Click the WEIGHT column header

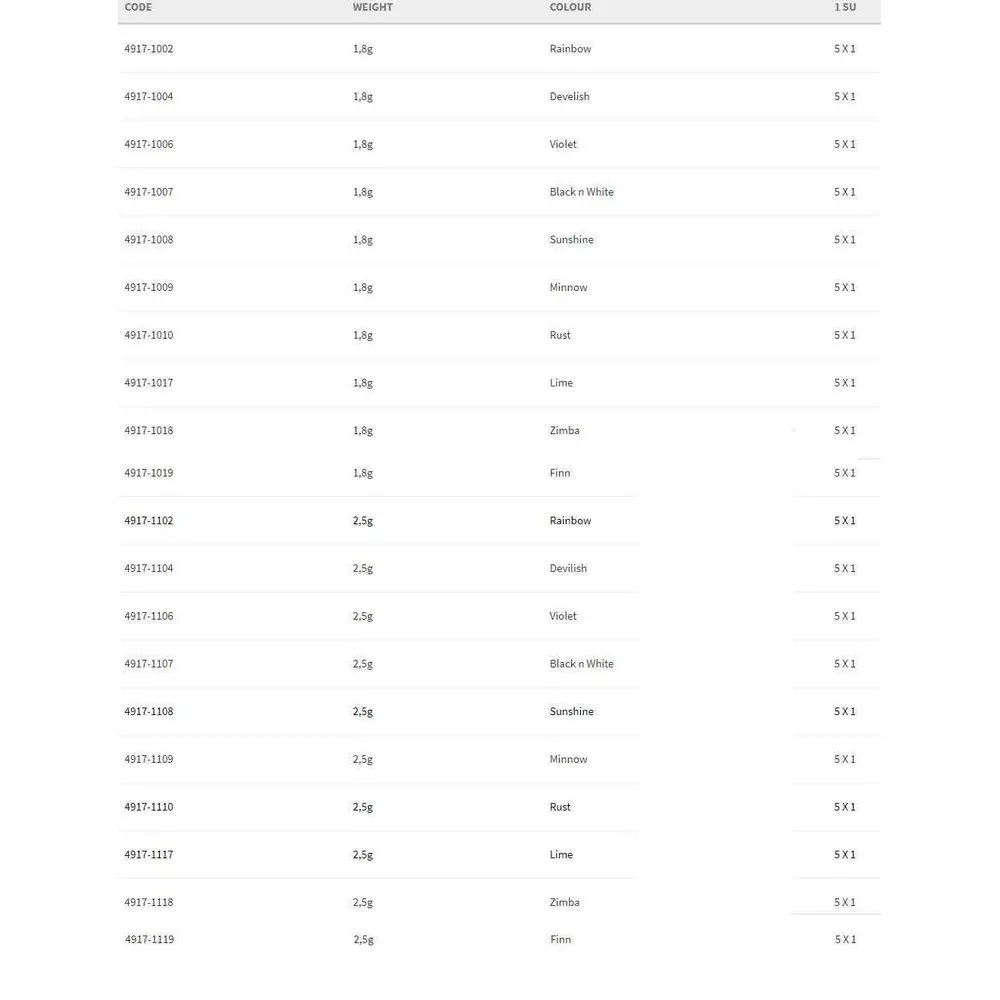[x=372, y=7]
